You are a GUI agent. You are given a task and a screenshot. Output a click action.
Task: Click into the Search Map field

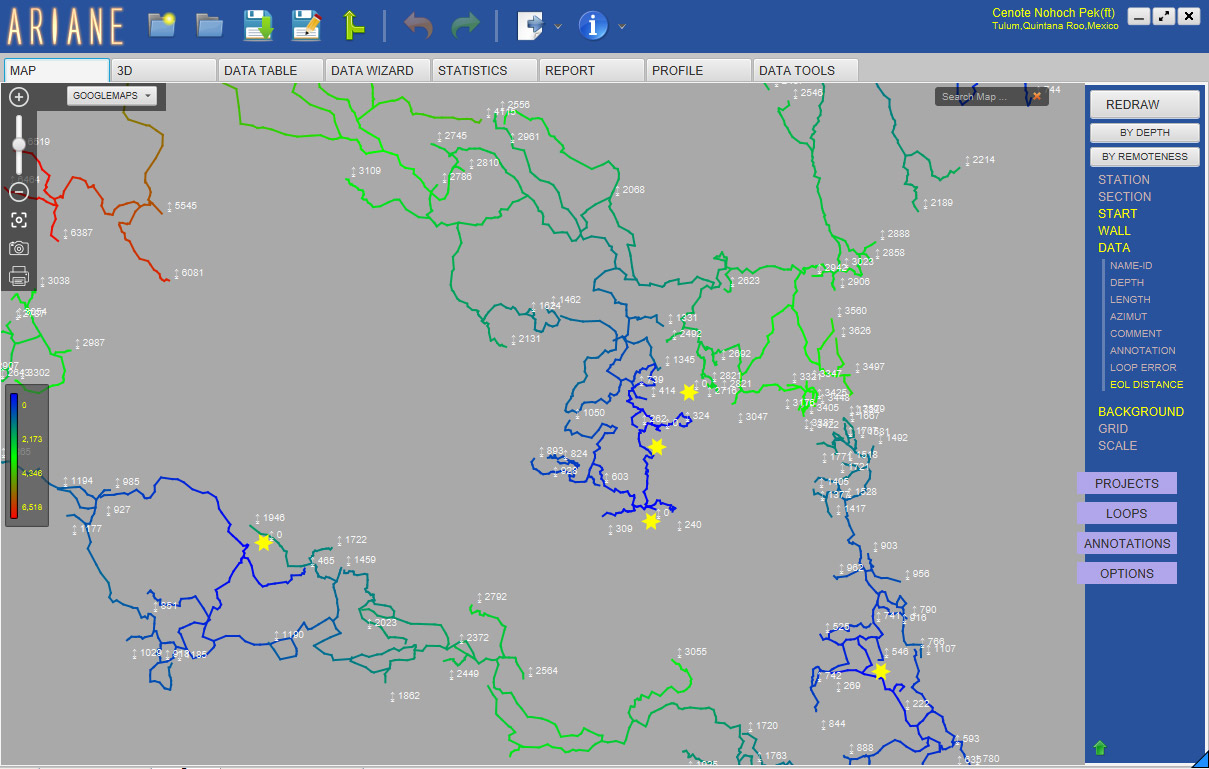click(984, 96)
